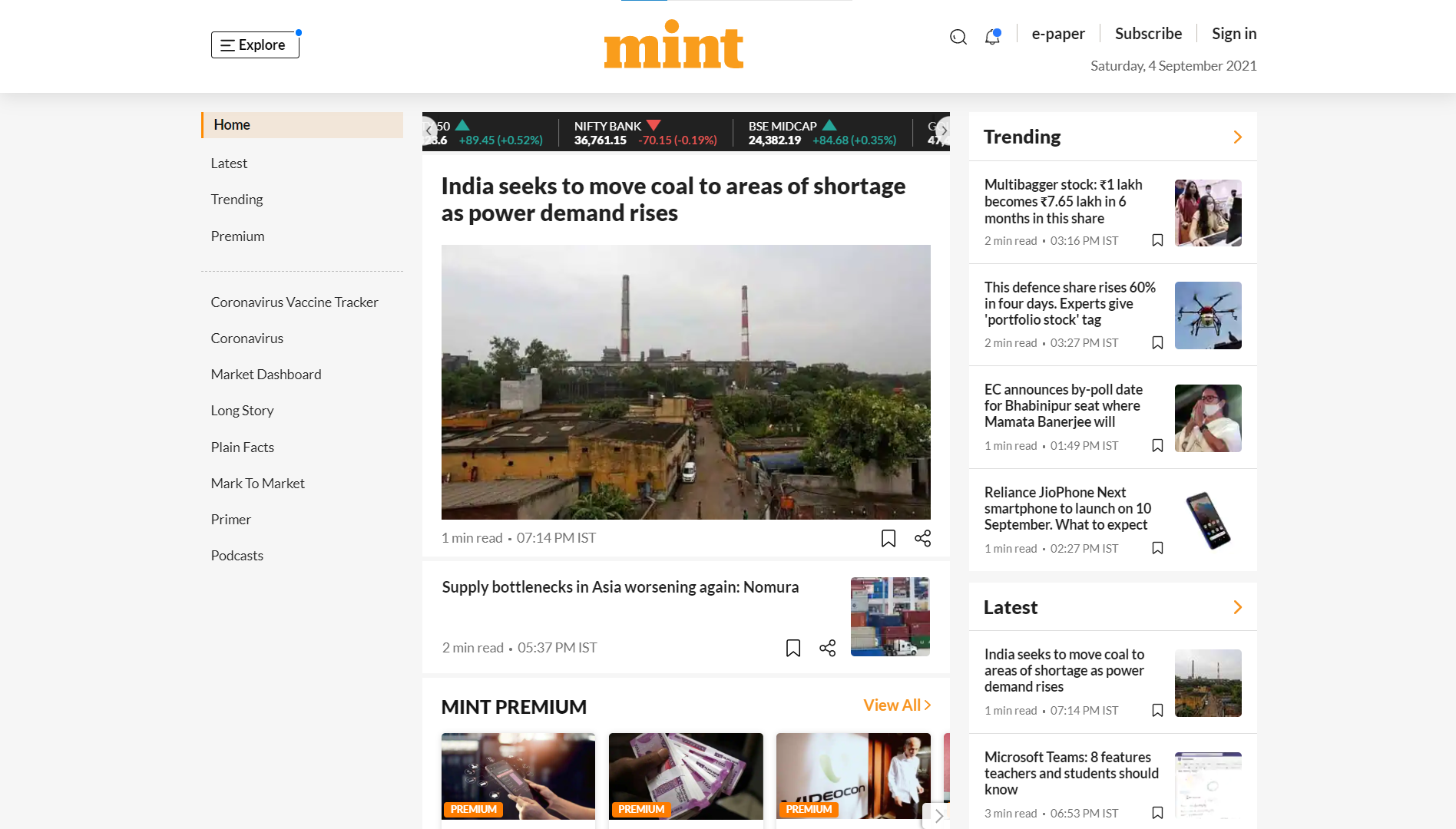Viewport: 1456px width, 829px height.
Task: Bookmark India coal story in Latest panel
Action: (x=1157, y=710)
